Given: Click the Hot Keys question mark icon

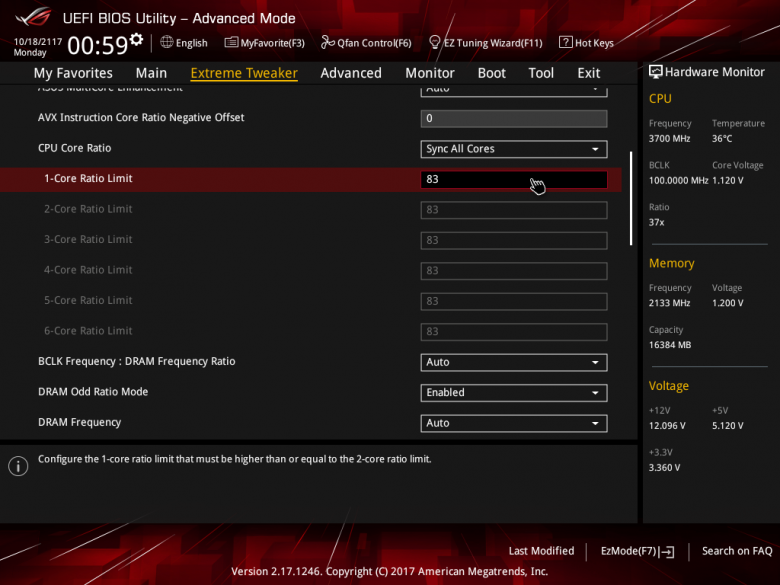Looking at the screenshot, I should point(566,42).
